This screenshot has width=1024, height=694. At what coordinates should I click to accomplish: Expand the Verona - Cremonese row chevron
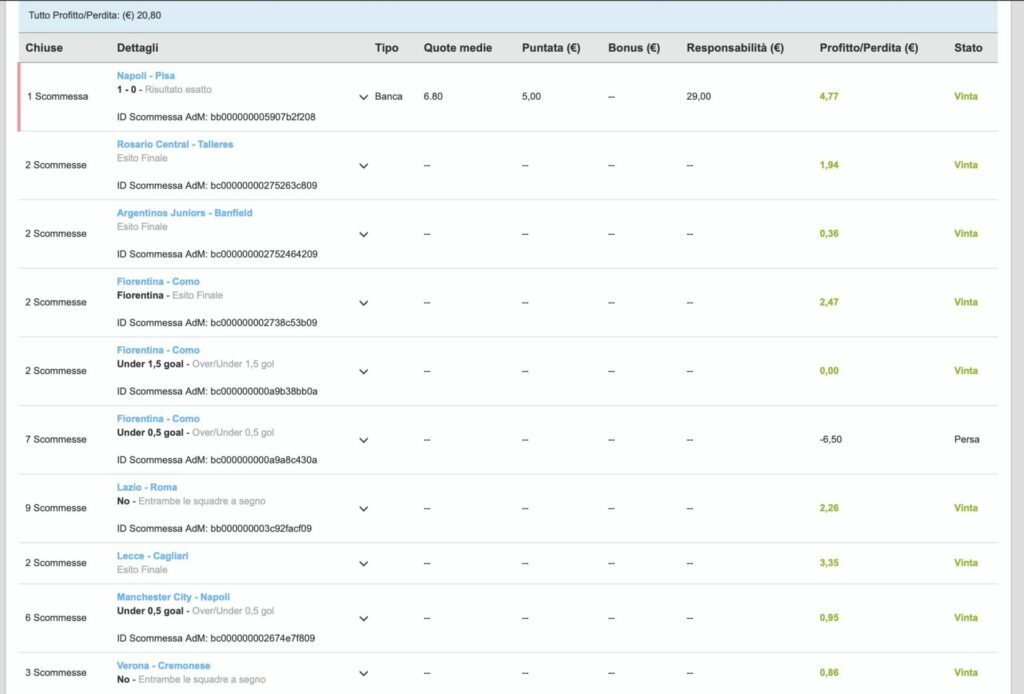point(363,673)
